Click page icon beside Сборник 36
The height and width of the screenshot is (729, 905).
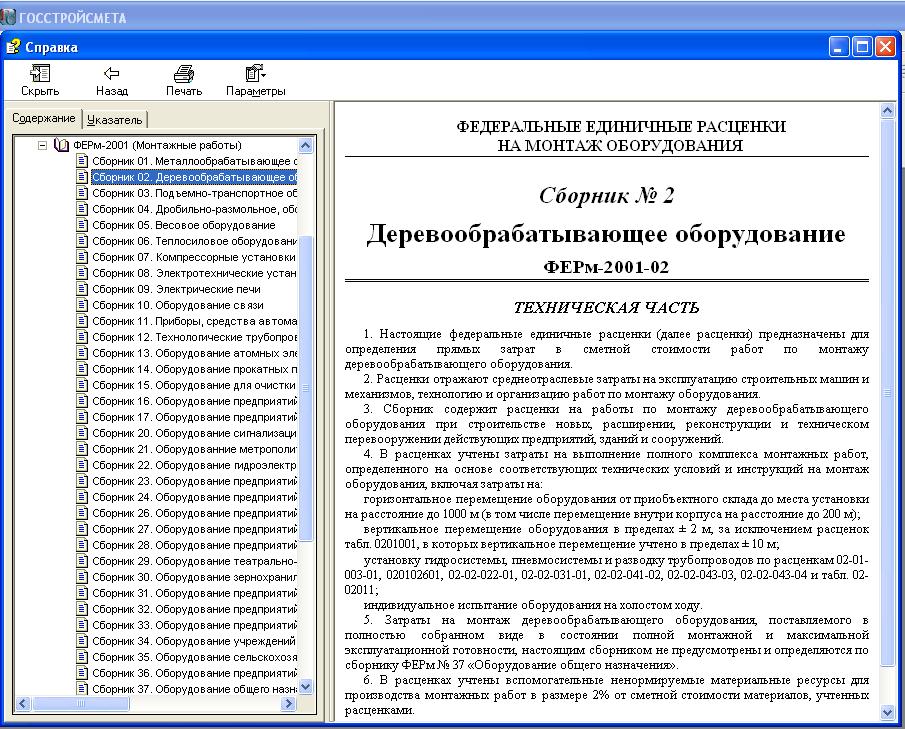[83, 673]
